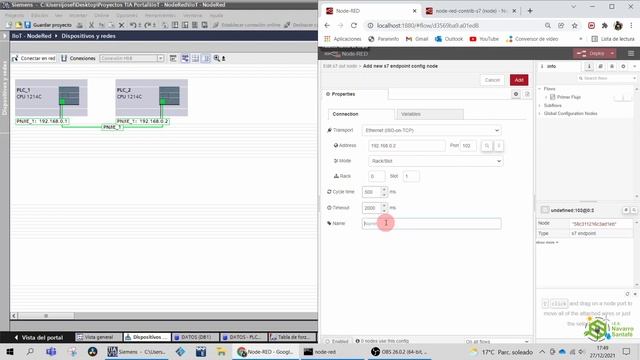Viewport: 640px width, 360px height.
Task: Open the Mode dropdown Rack/Slot
Action: (436, 161)
